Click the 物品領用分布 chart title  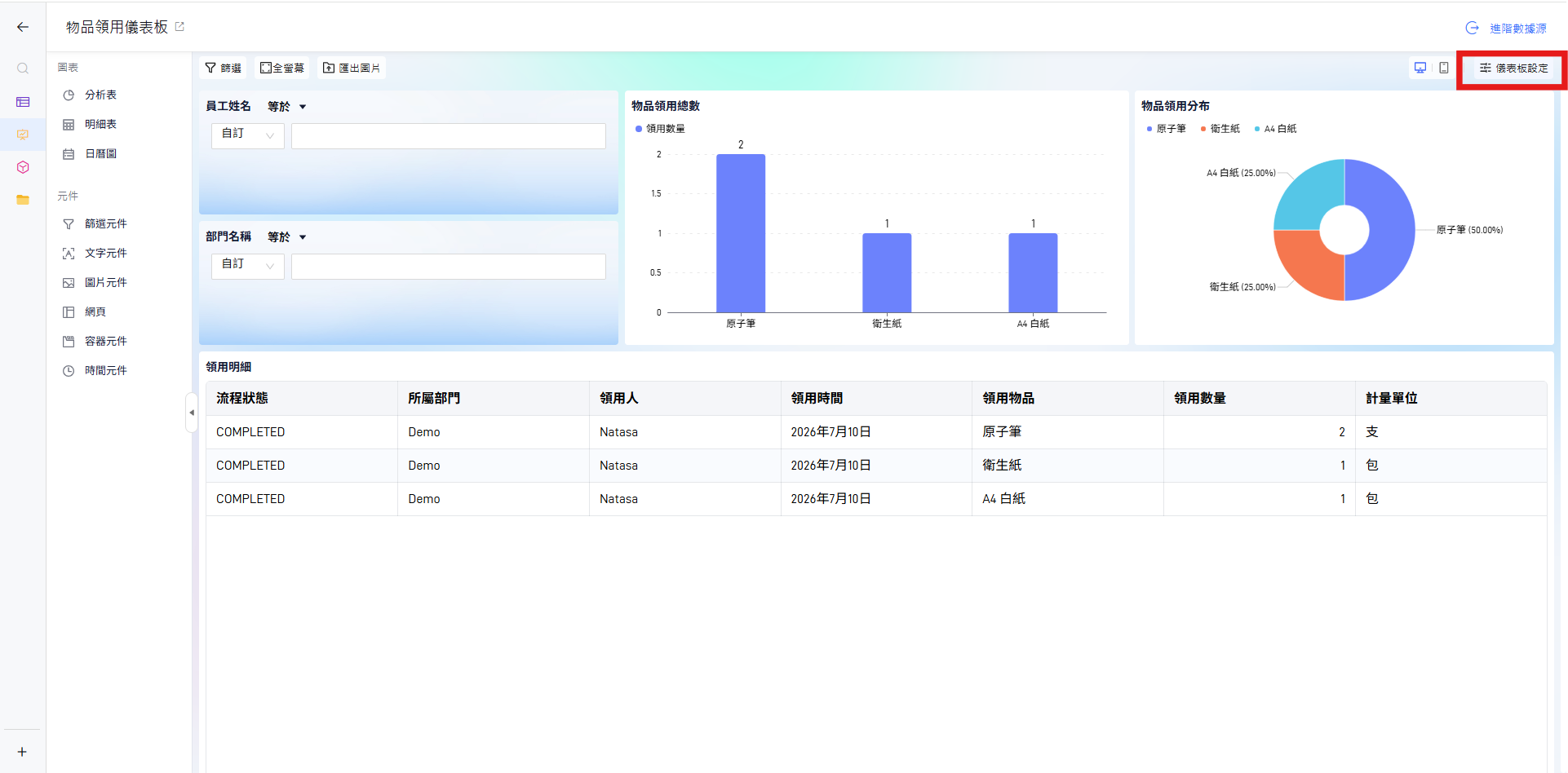1176,106
